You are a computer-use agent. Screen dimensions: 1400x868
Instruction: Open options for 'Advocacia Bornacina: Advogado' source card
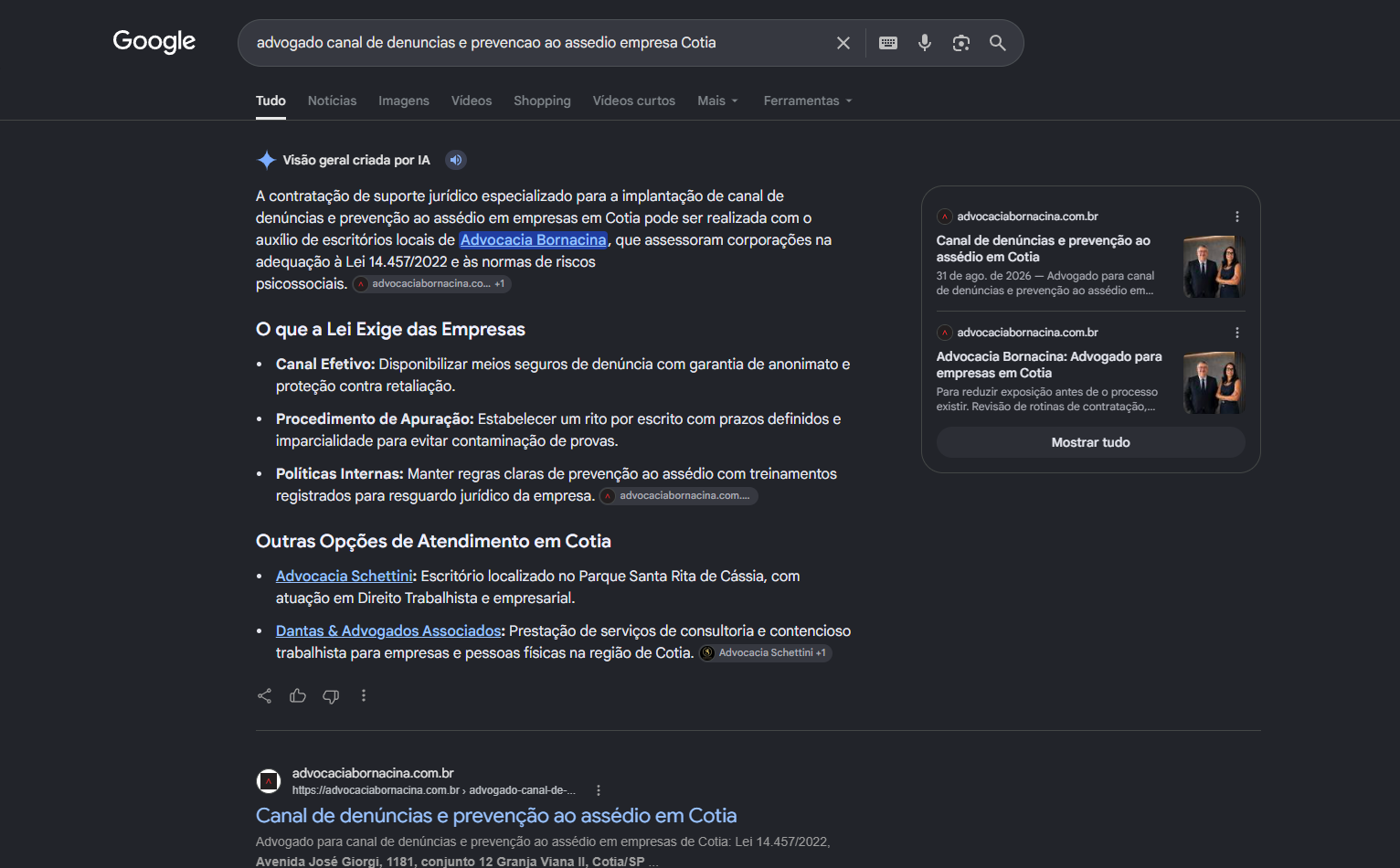coord(1237,333)
